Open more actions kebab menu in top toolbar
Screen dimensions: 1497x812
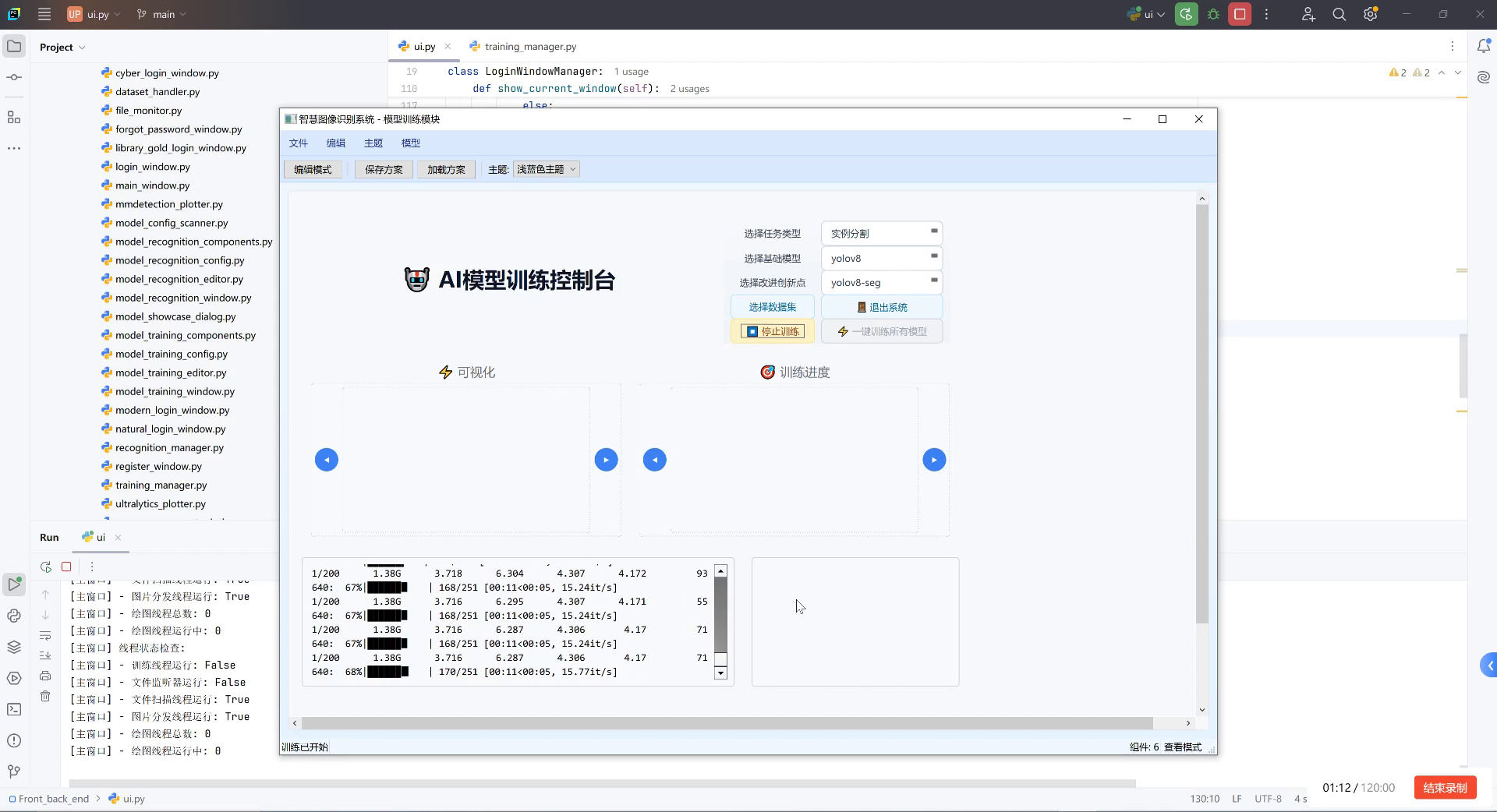[1266, 14]
